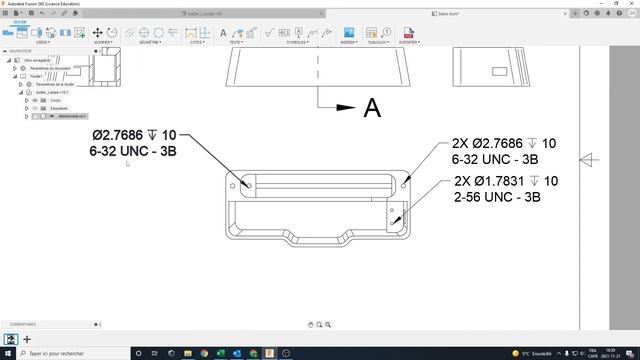Add a new document tab with plus
The height and width of the screenshot is (360, 640).
click(575, 13)
